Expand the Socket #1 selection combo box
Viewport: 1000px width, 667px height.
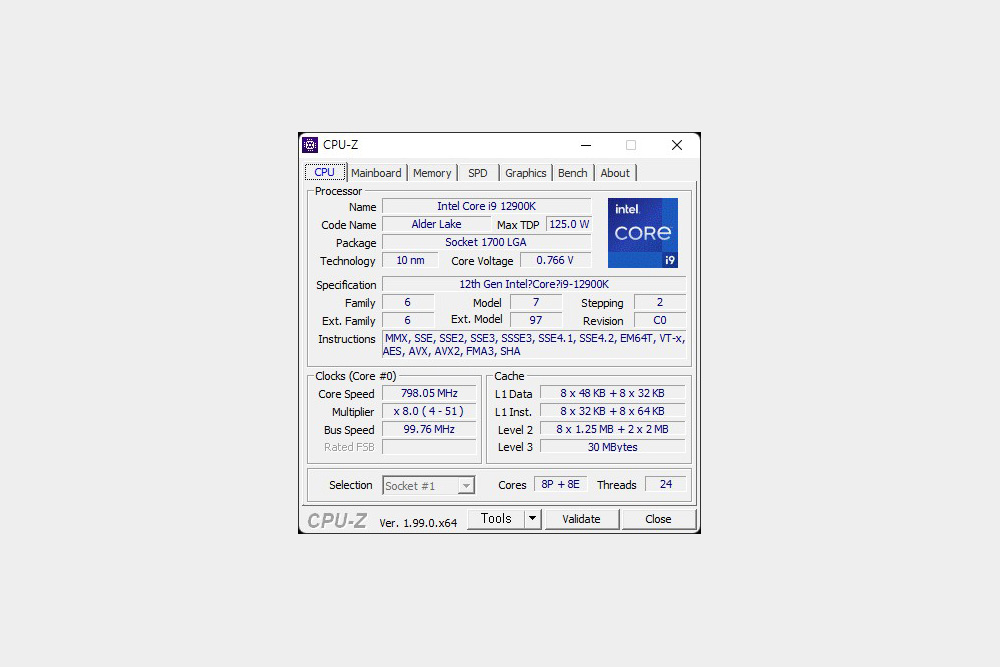coord(429,486)
